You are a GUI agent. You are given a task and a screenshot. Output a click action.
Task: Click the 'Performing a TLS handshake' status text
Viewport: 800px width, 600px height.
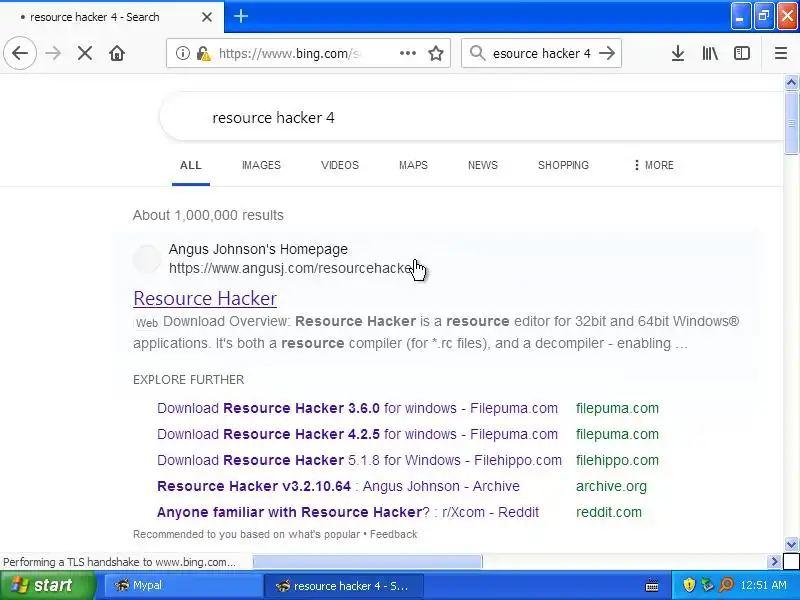pos(119,562)
